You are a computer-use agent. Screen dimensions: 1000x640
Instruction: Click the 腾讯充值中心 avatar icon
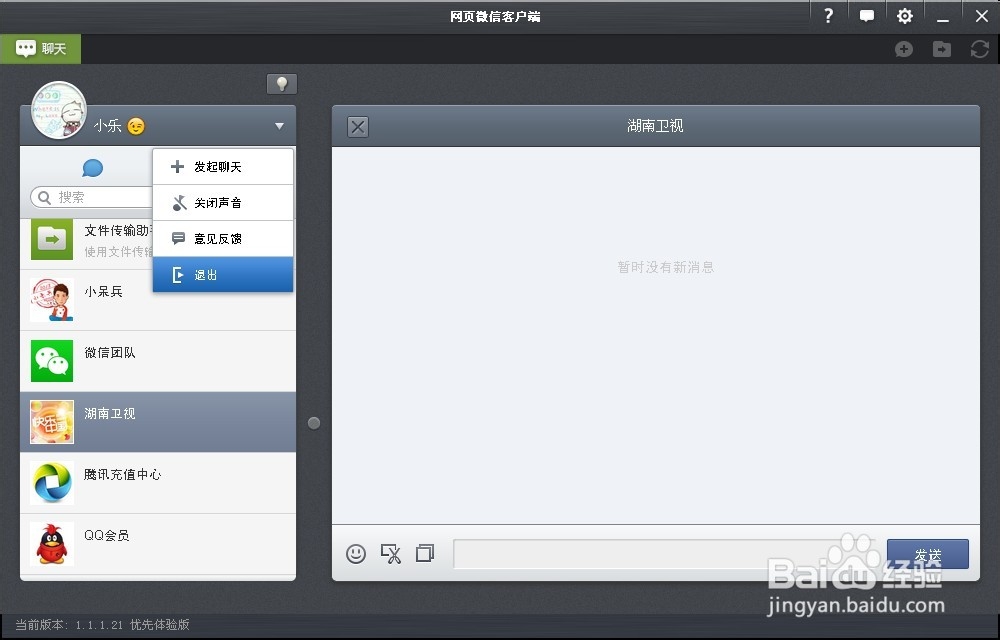(x=52, y=483)
